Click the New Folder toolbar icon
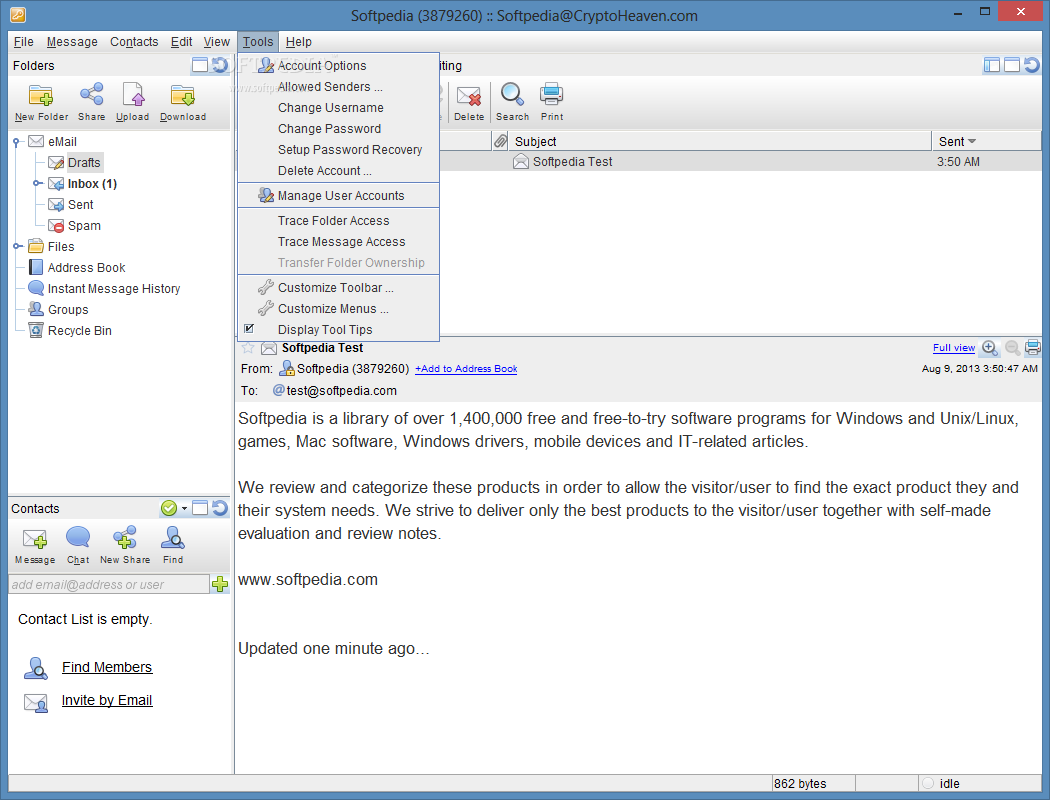Viewport: 1050px width, 800px height. tap(41, 96)
